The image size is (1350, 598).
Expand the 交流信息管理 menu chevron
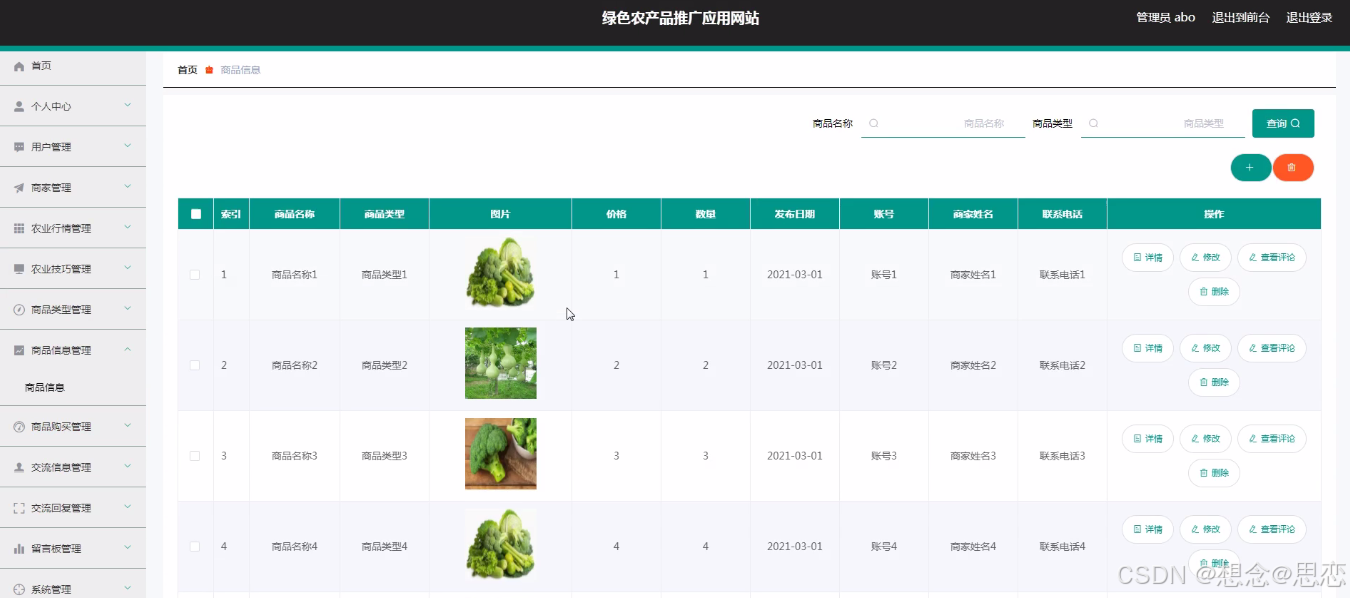128,466
